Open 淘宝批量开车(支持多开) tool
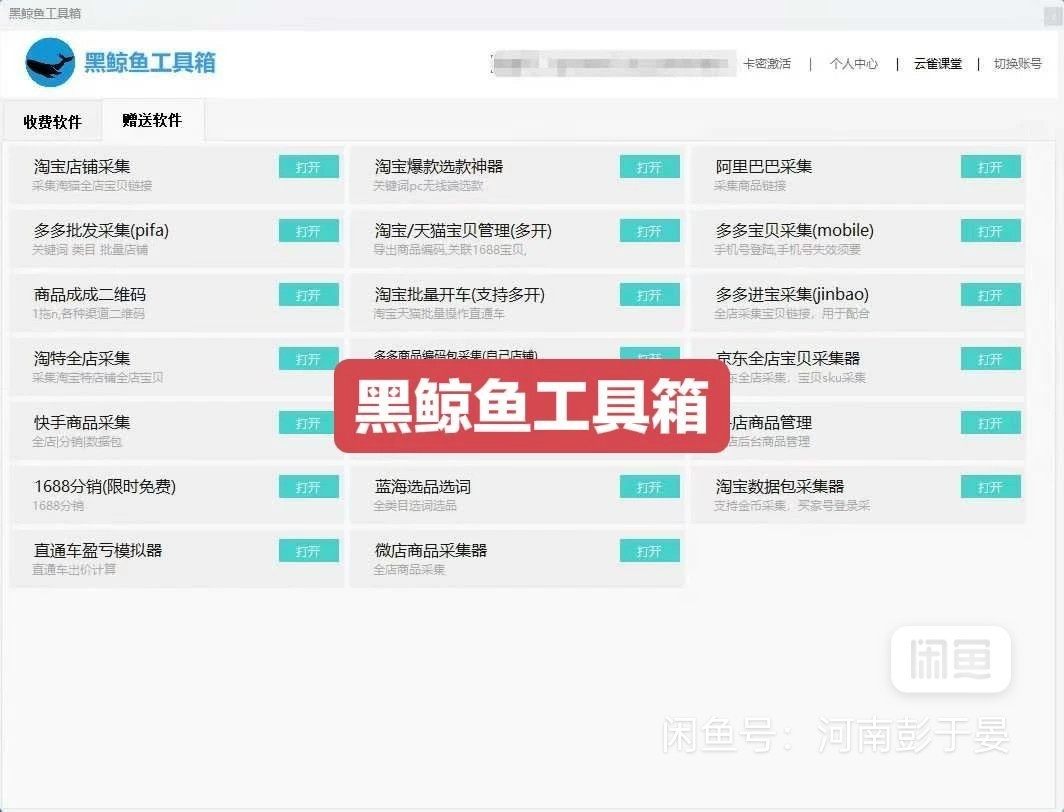Viewport: 1064px width, 812px height. tap(649, 295)
